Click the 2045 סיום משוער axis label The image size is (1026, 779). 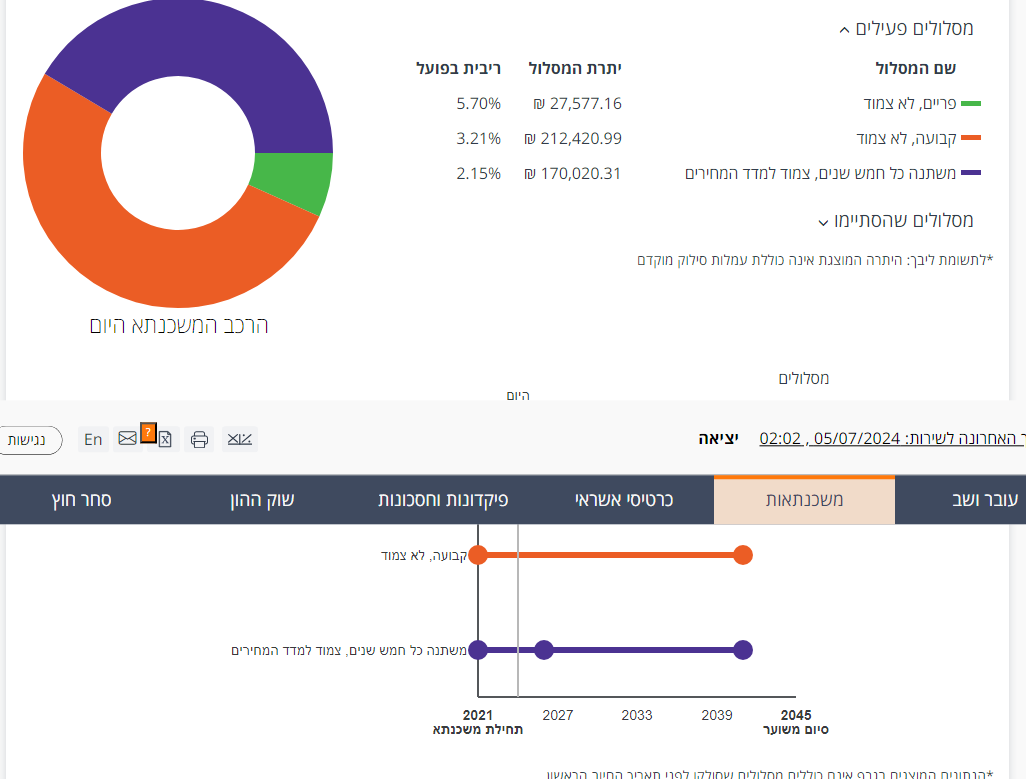[x=796, y=722]
